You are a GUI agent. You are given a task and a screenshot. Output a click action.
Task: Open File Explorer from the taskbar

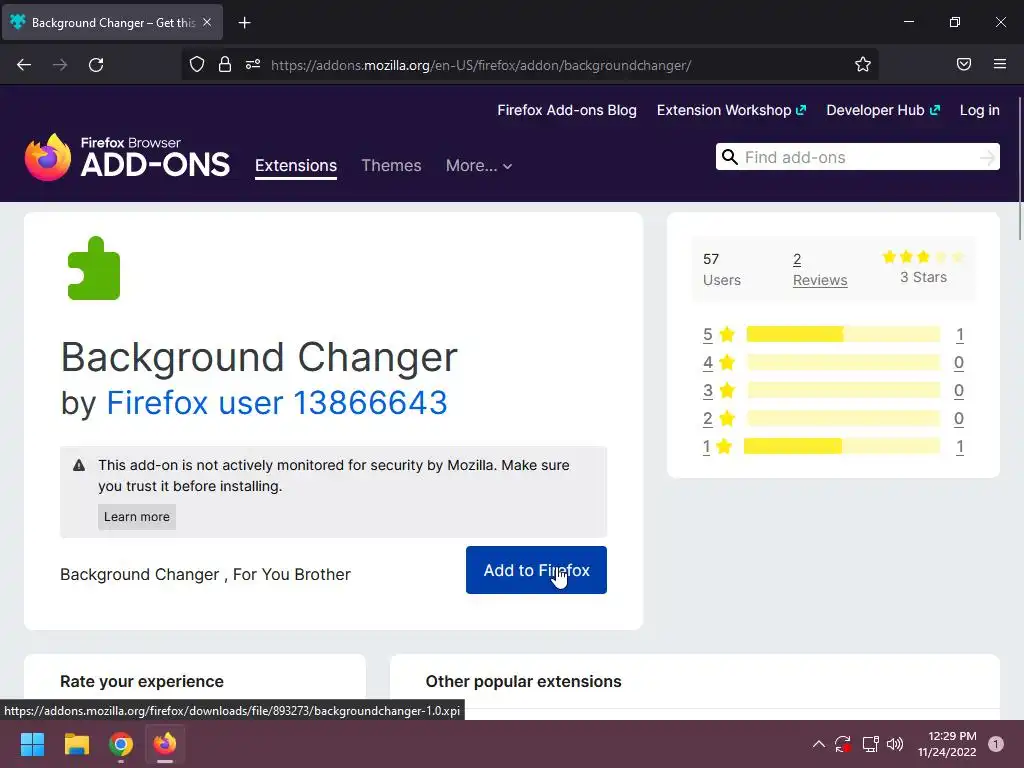click(x=76, y=744)
